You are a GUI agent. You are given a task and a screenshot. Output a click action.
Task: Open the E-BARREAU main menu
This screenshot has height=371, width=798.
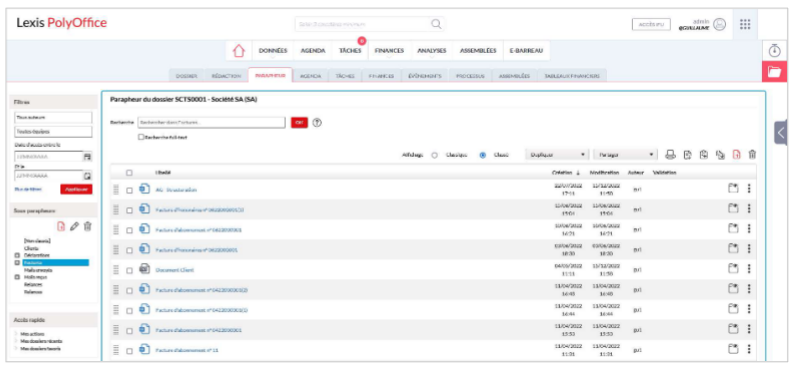(526, 51)
